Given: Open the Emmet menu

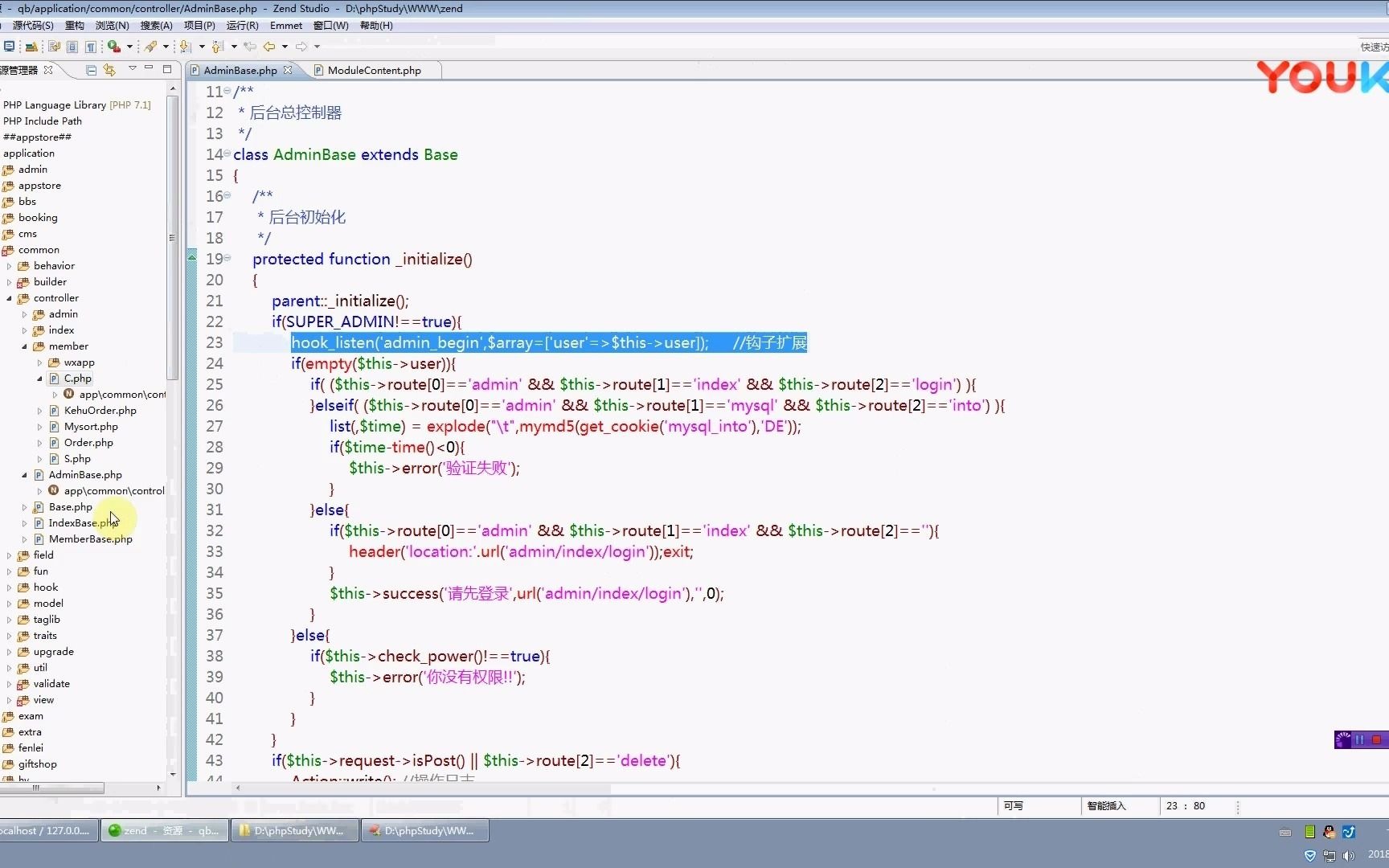Looking at the screenshot, I should [x=286, y=26].
